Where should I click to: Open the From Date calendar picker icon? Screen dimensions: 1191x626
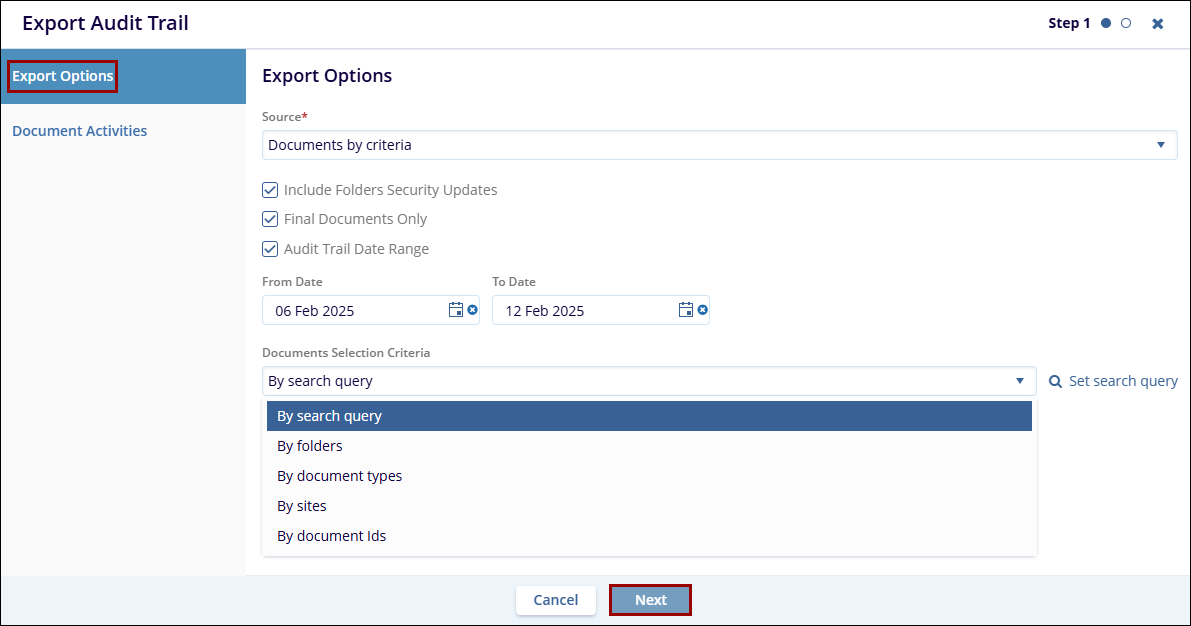456,310
